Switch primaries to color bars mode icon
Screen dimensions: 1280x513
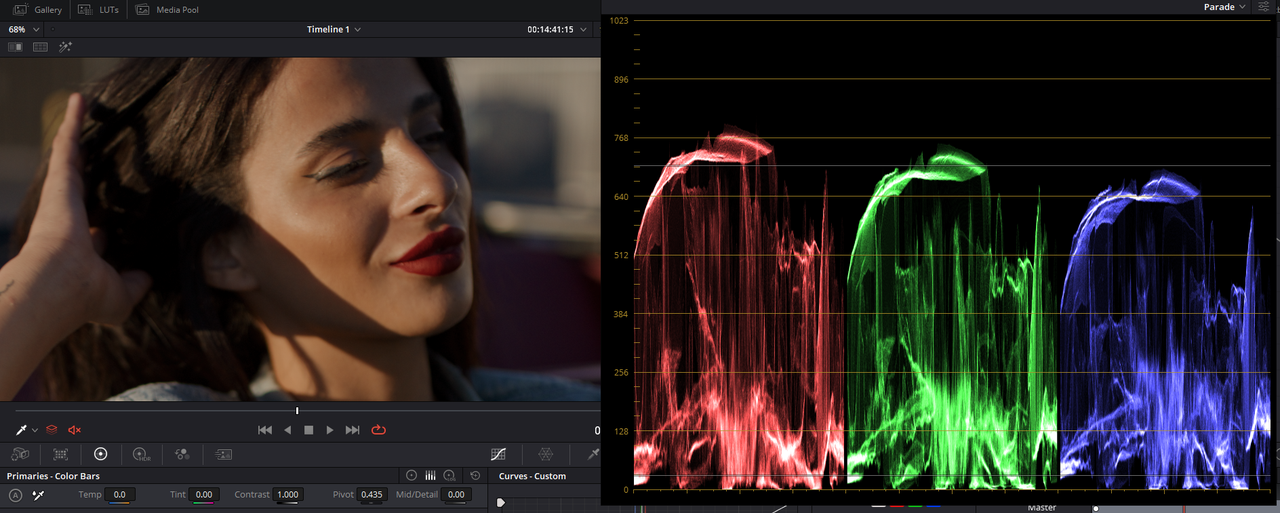(x=430, y=476)
